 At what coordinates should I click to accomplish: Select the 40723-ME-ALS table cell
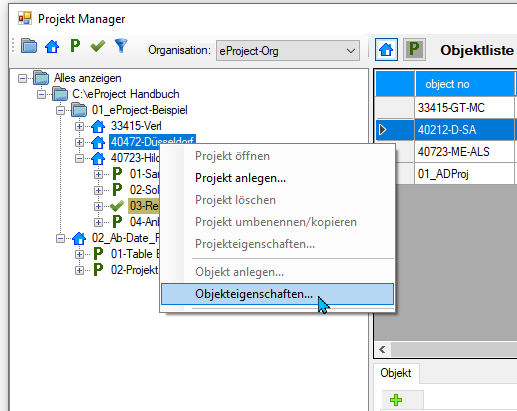pos(465,152)
